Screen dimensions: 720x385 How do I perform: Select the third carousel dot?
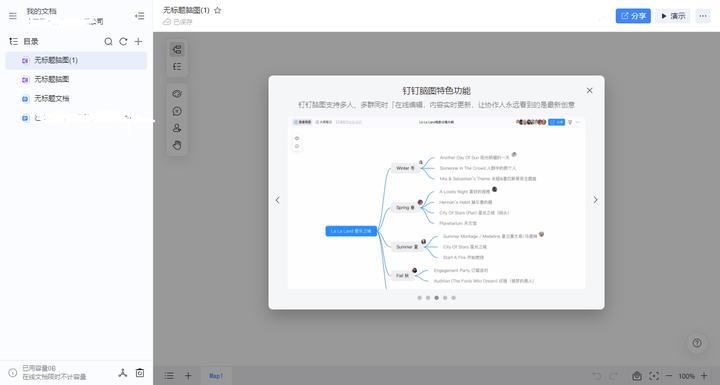(x=437, y=298)
